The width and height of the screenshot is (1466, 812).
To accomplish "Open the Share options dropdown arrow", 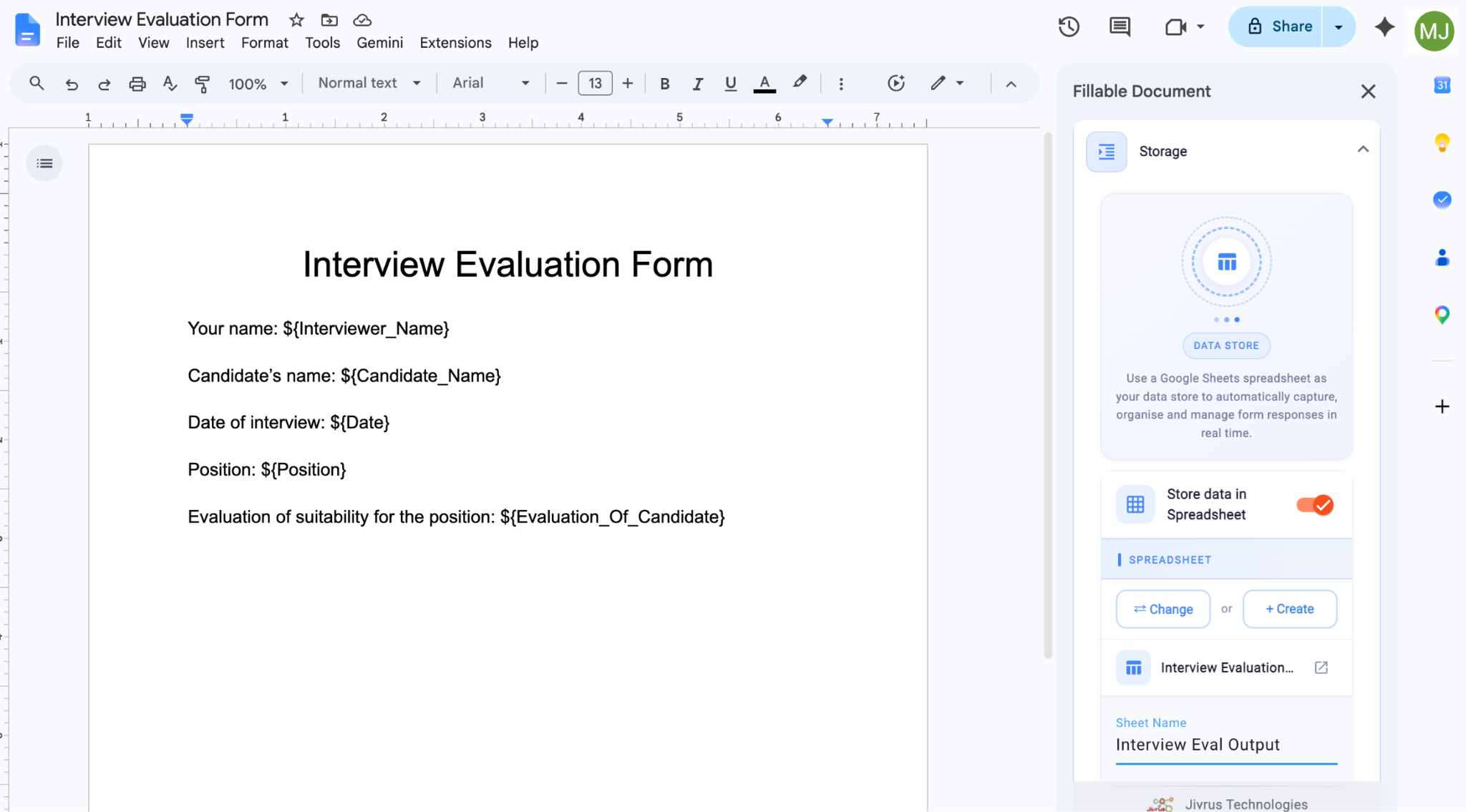I will tap(1339, 27).
